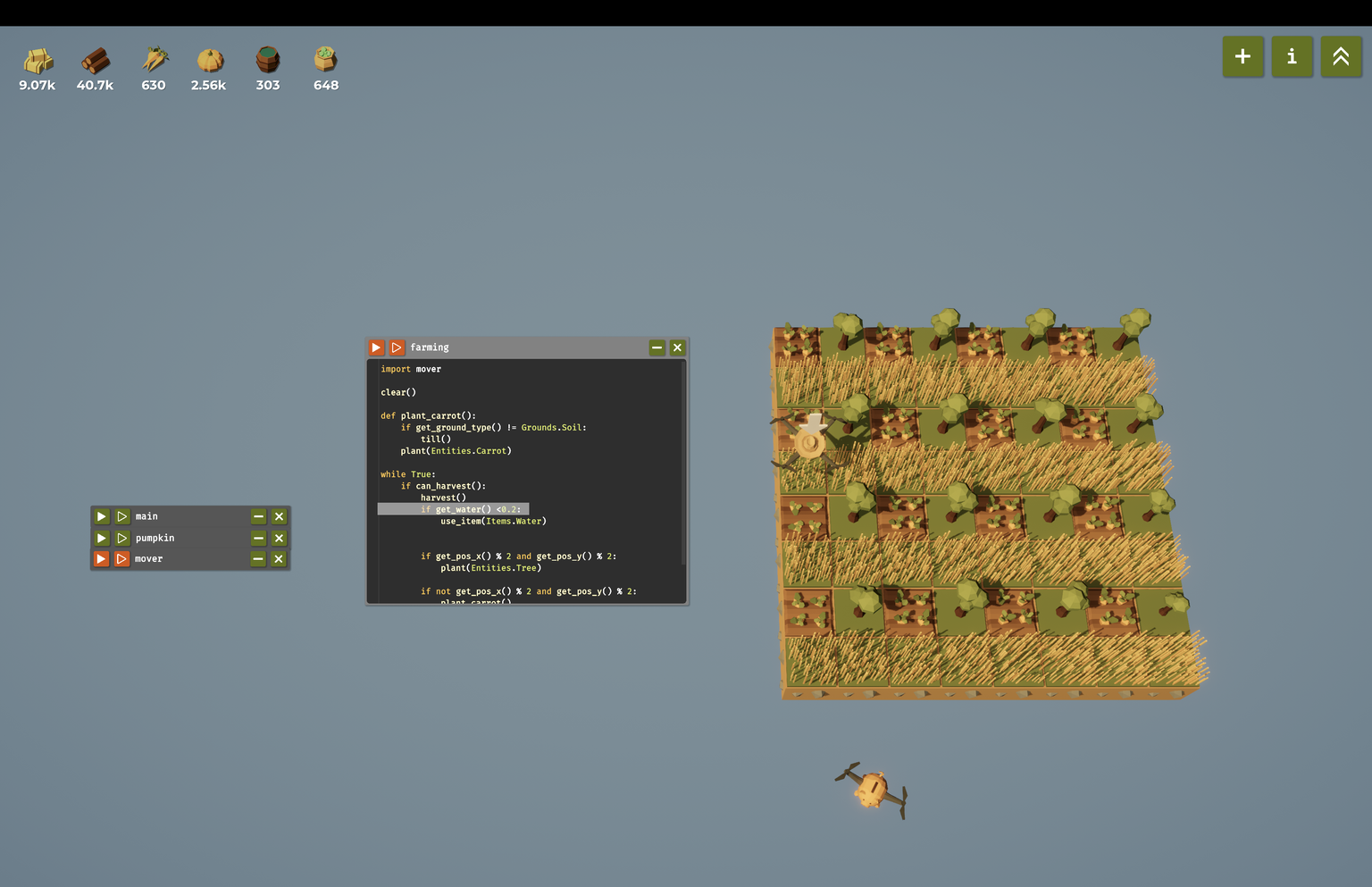Screen dimensions: 1372x887
Task: Click the farming editor vertical scrollbar
Action: click(x=683, y=463)
